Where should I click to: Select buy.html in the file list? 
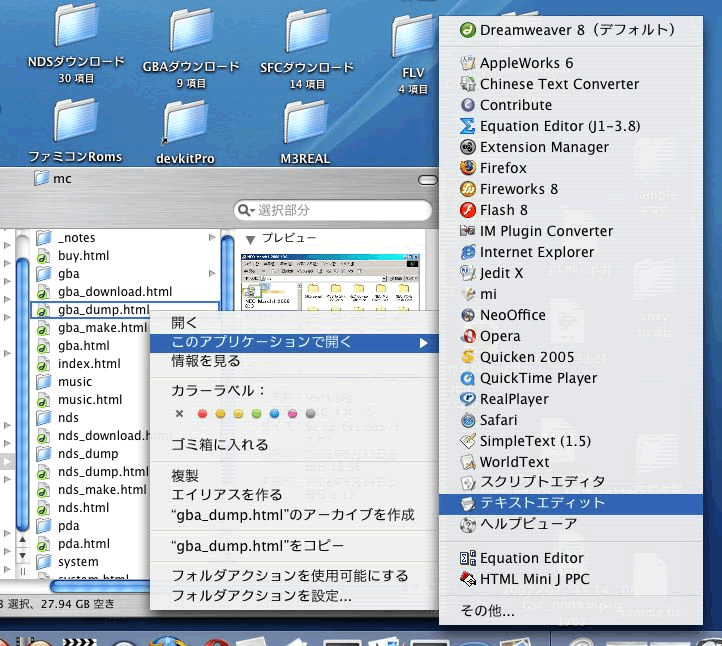pos(125,256)
